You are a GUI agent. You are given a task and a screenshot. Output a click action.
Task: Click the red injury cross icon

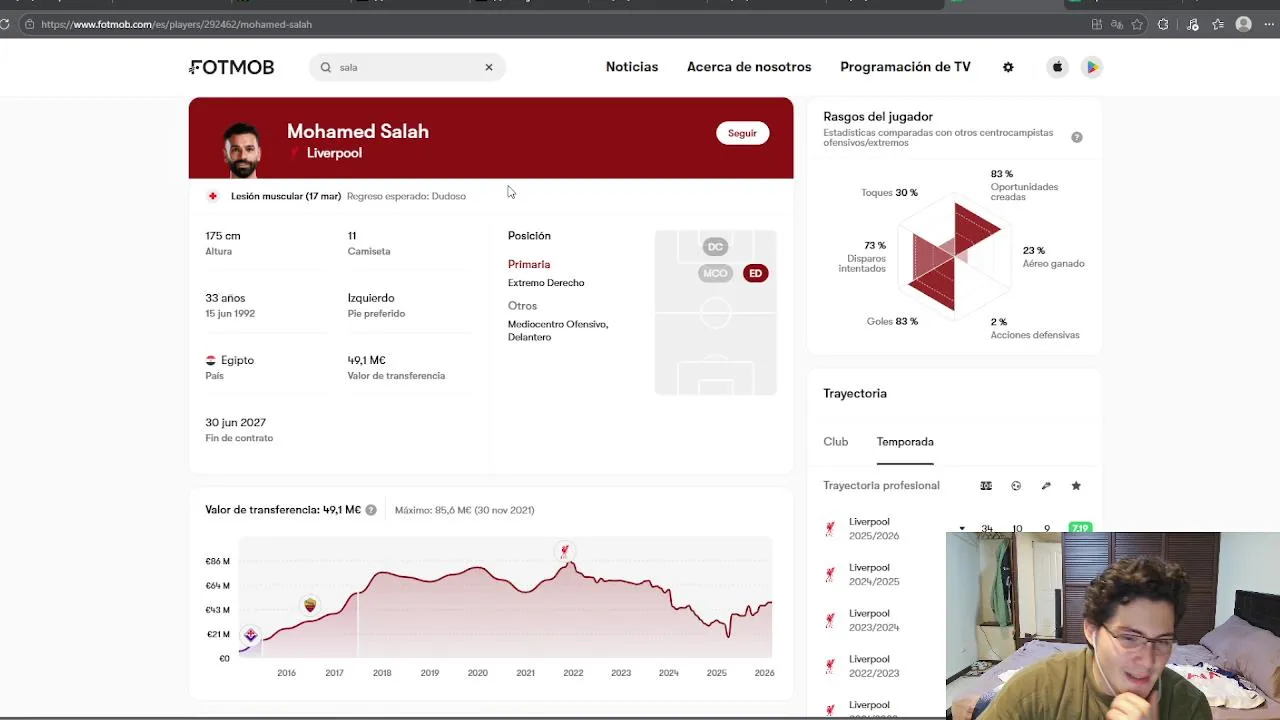[212, 196]
